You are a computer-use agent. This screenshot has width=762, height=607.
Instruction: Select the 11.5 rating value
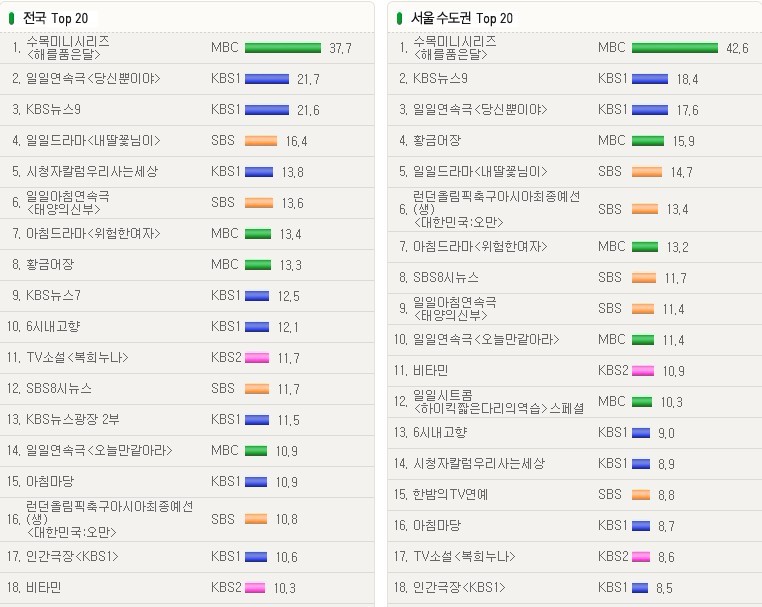pos(289,420)
